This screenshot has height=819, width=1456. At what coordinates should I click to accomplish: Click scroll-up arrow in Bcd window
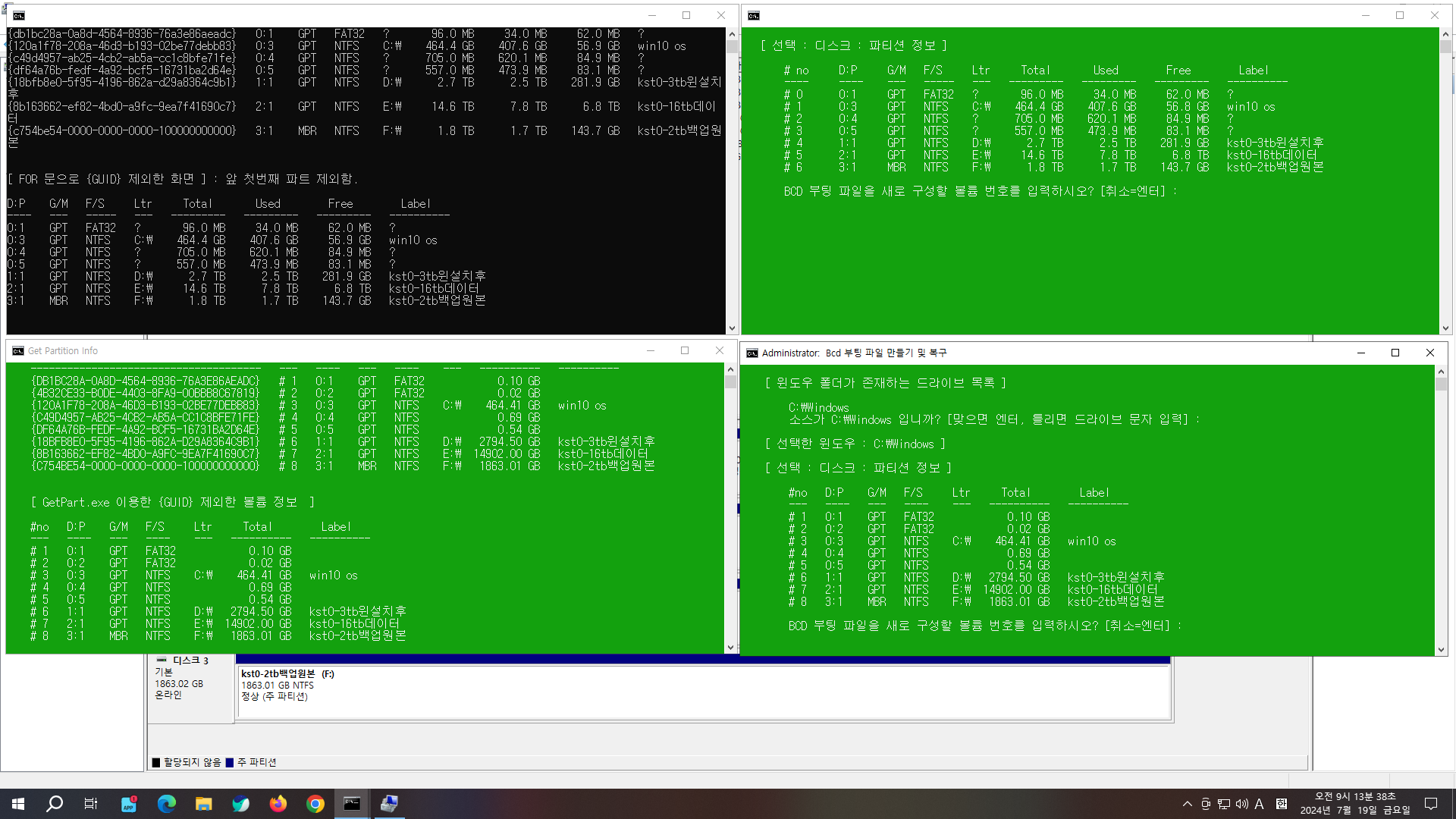point(1441,372)
